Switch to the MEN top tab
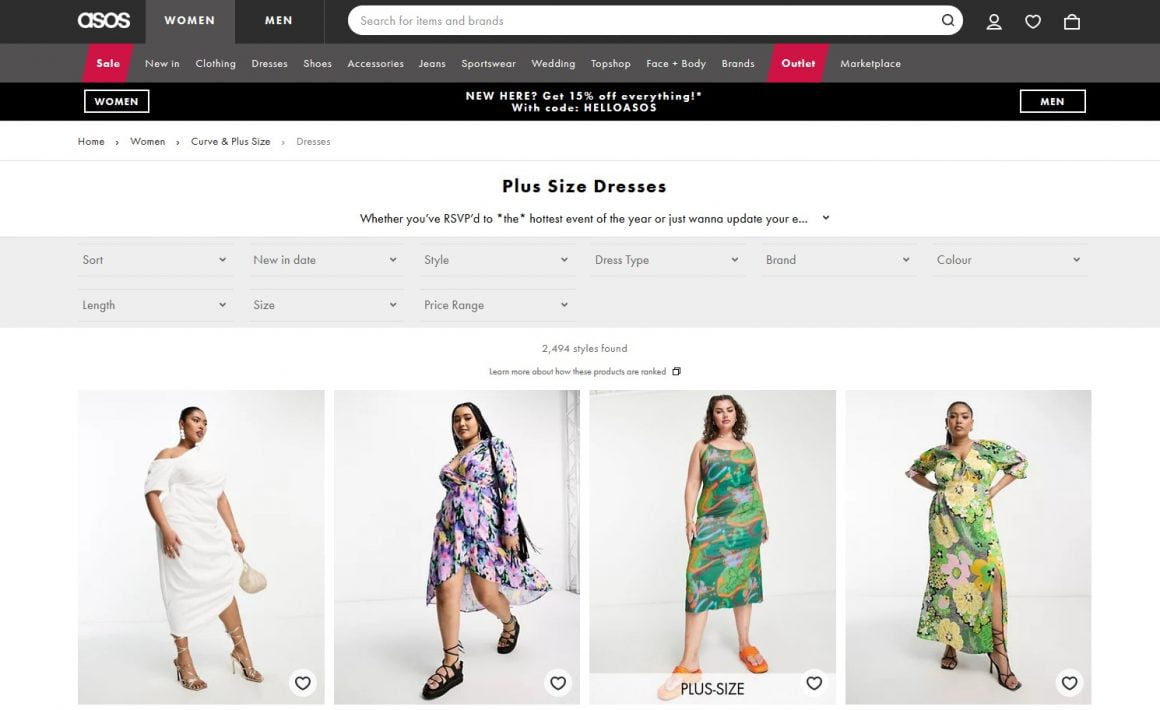The height and width of the screenshot is (710, 1160). (279, 21)
